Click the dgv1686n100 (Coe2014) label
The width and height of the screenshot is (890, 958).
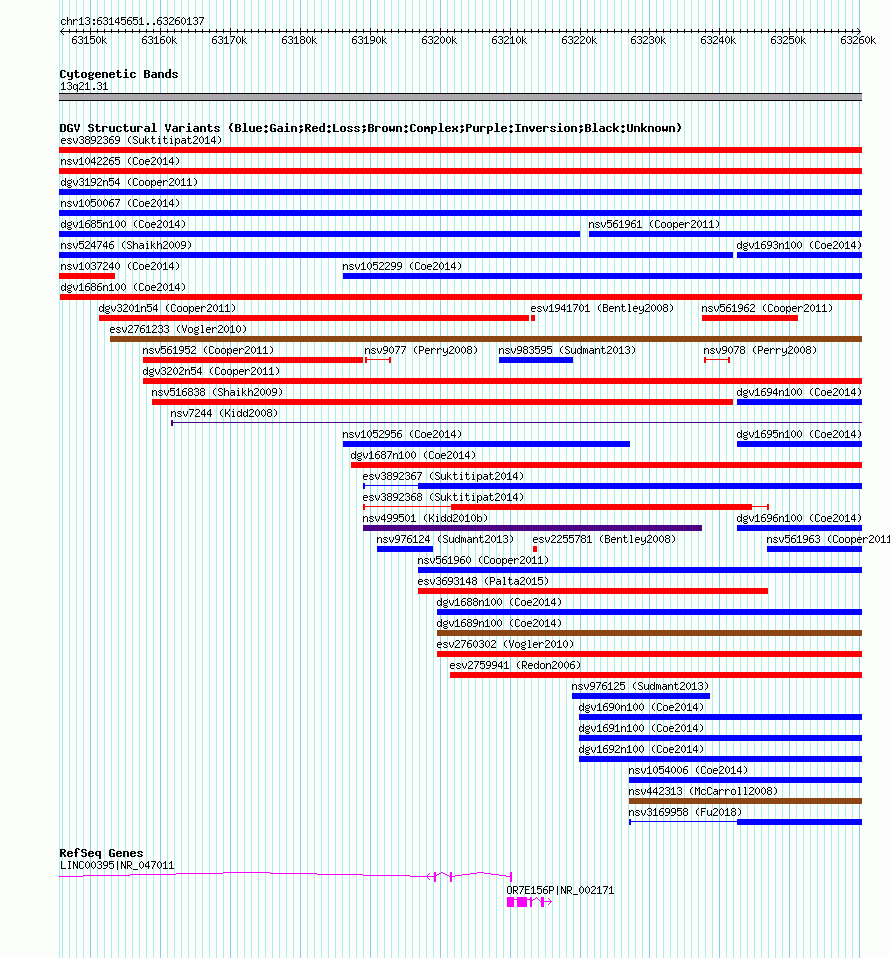tap(123, 287)
